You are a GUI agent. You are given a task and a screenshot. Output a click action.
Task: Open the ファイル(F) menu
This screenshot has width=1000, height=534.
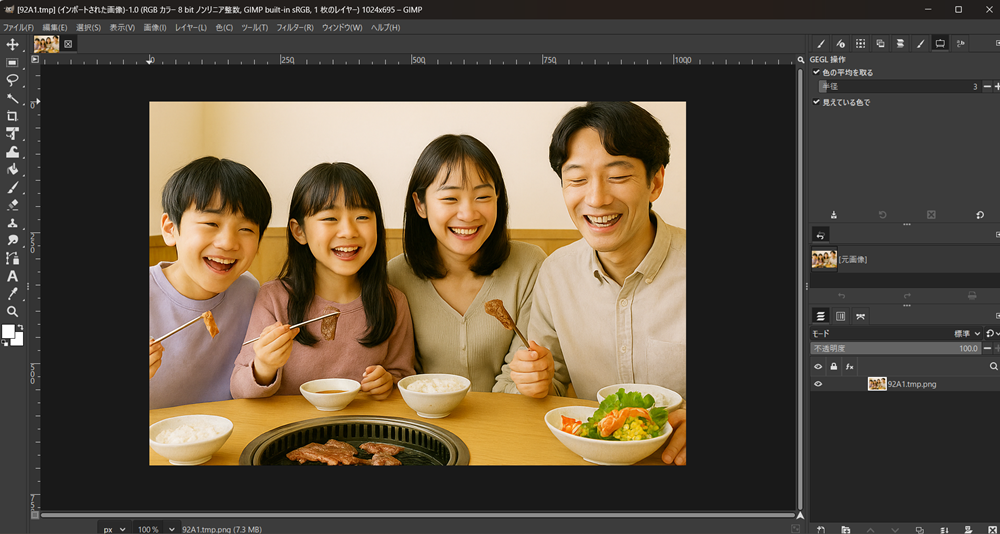(x=18, y=27)
